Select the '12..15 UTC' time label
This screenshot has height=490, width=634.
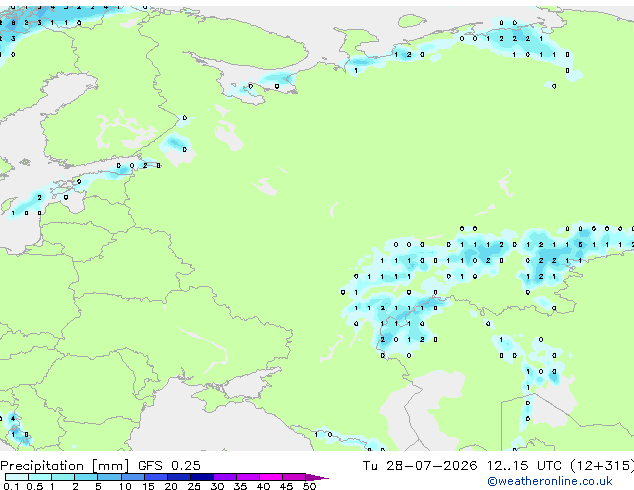[524, 466]
